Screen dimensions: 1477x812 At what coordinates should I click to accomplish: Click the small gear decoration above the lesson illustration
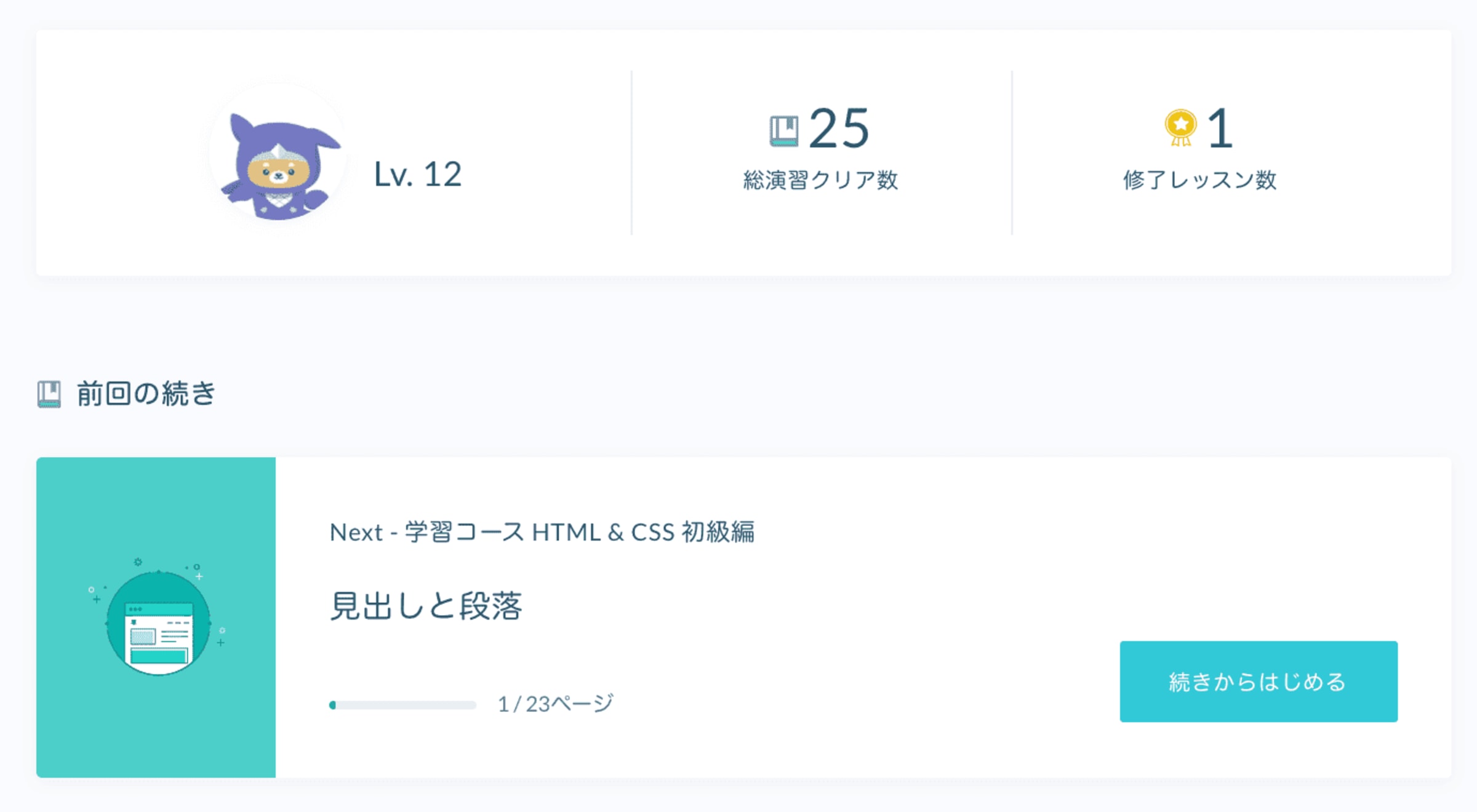pyautogui.click(x=138, y=562)
